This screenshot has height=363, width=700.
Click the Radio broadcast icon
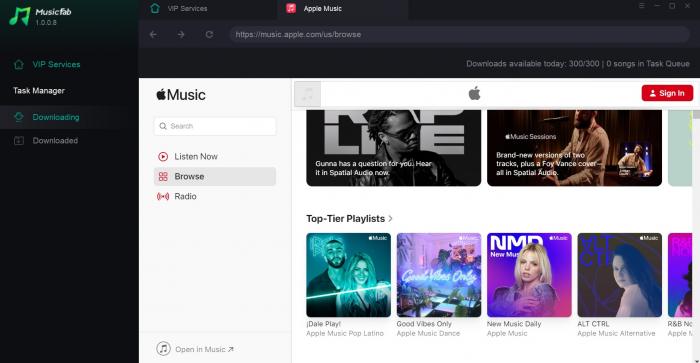(x=163, y=196)
